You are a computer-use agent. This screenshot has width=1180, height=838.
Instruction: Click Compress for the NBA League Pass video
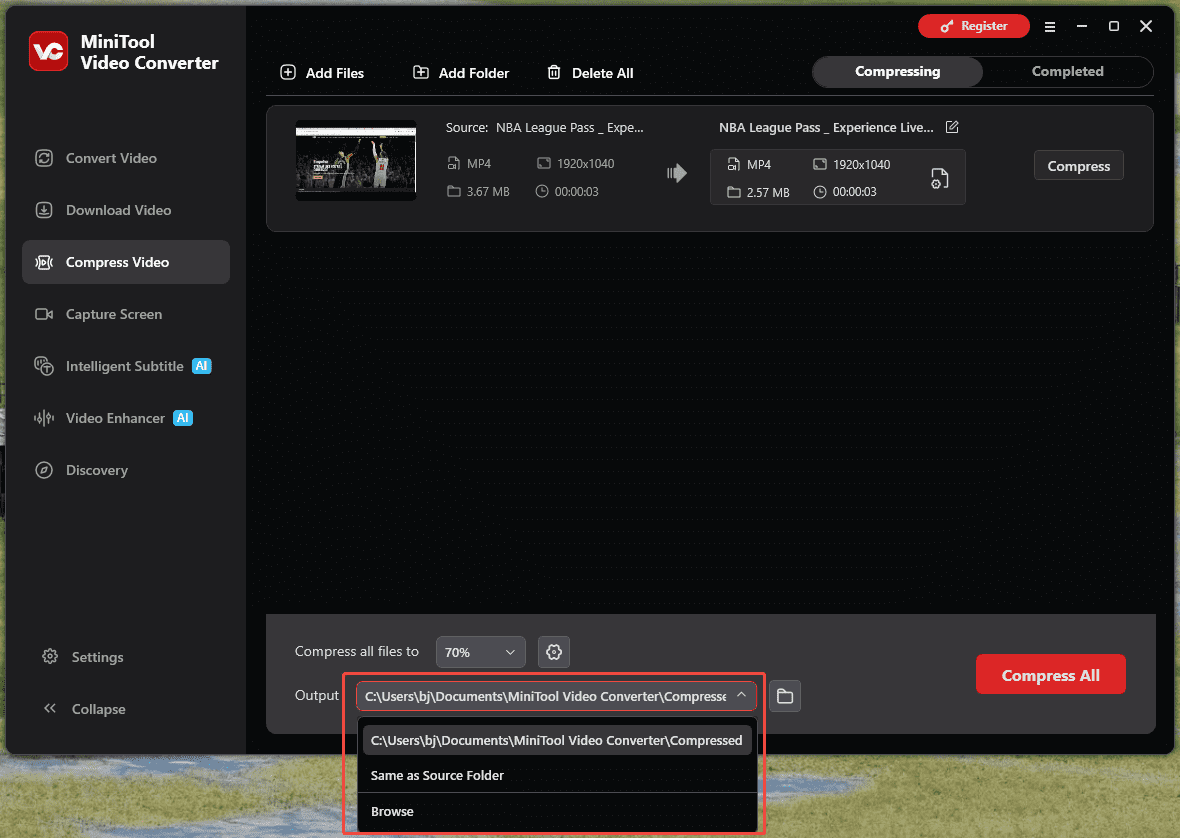(1078, 165)
